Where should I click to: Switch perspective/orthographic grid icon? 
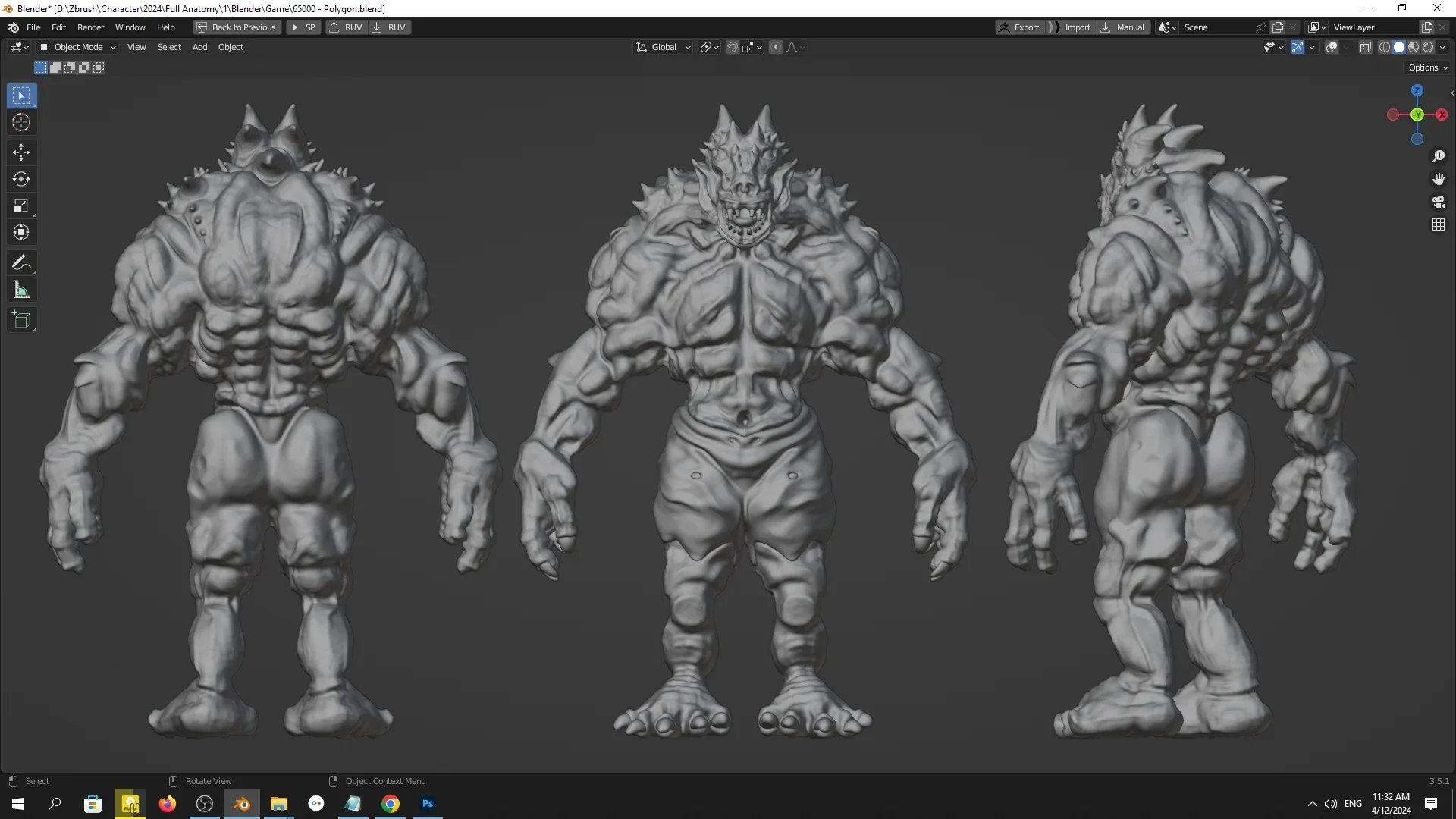(1439, 224)
